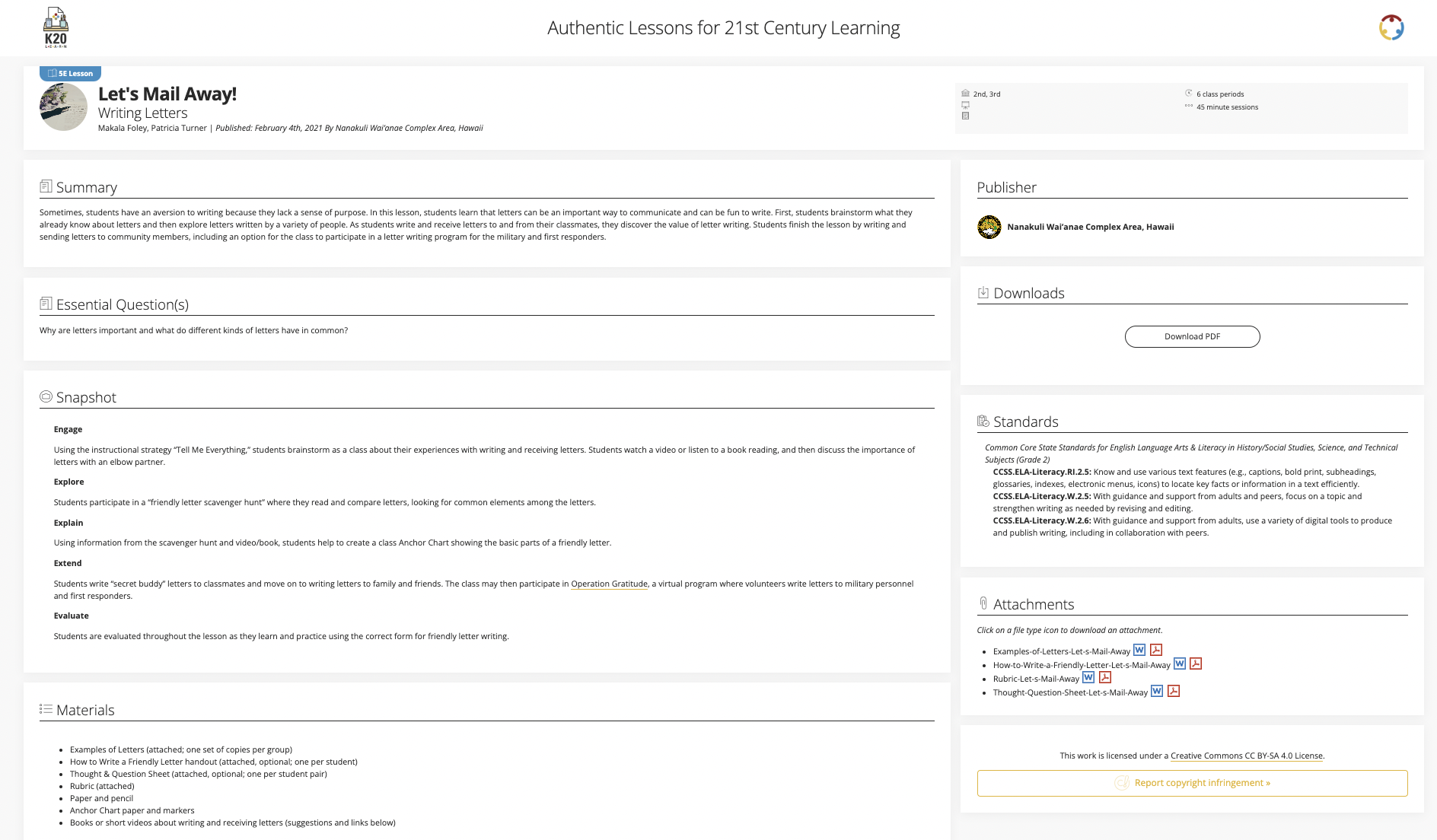This screenshot has width=1437, height=840.
Task: Click the Writing Letters subtitle
Action: [x=143, y=113]
